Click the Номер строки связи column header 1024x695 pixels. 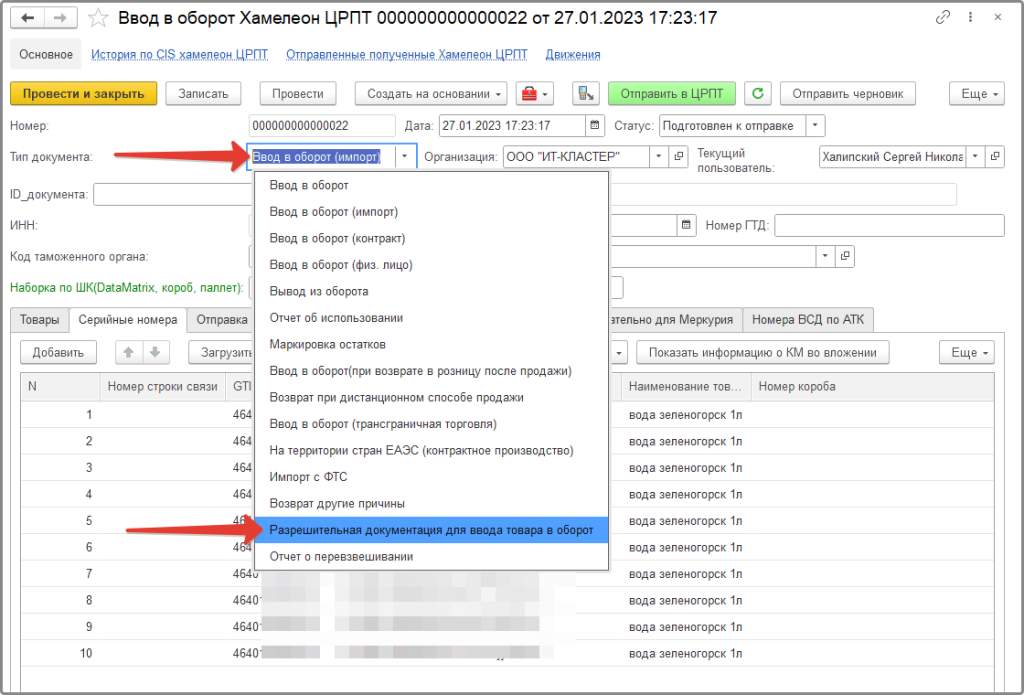pyautogui.click(x=162, y=387)
